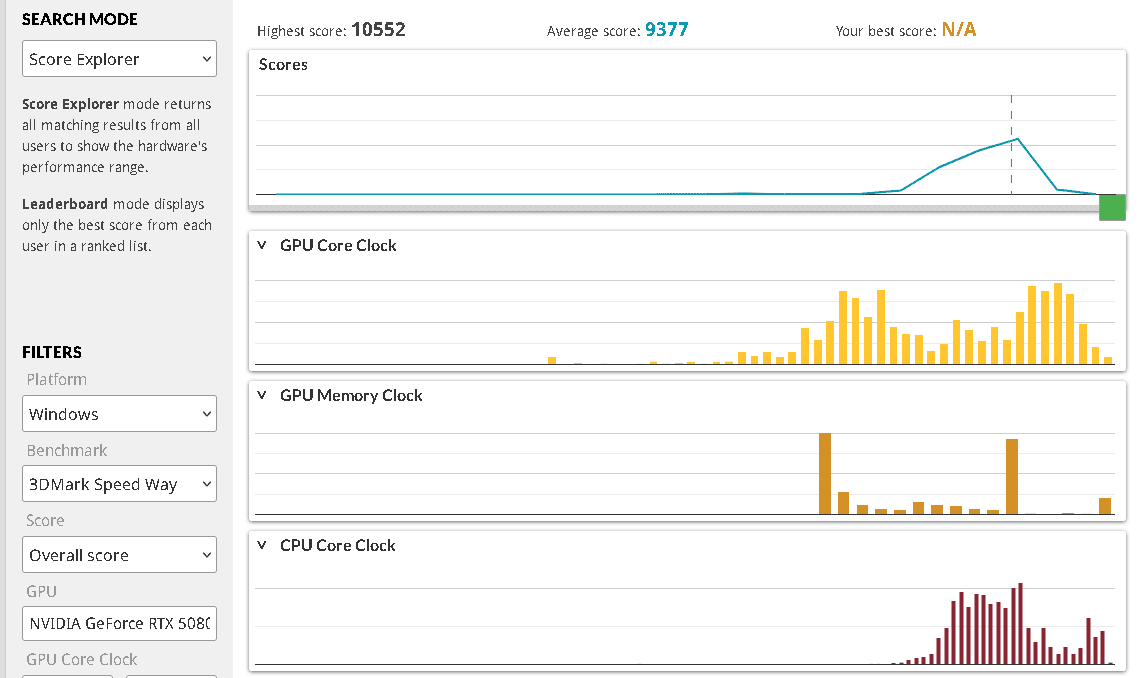
Task: Collapse the CPU Core Clock chart chevron
Action: [x=262, y=545]
